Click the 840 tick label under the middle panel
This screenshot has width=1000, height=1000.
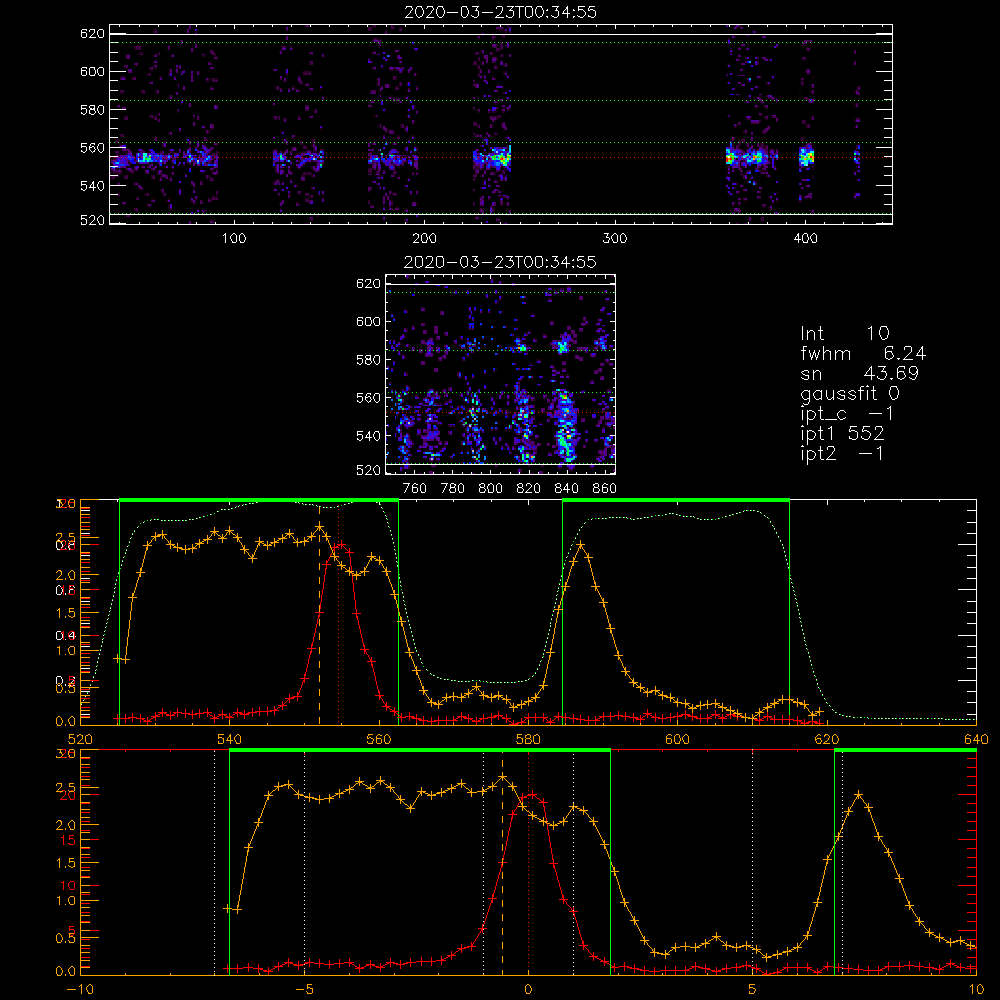(566, 489)
